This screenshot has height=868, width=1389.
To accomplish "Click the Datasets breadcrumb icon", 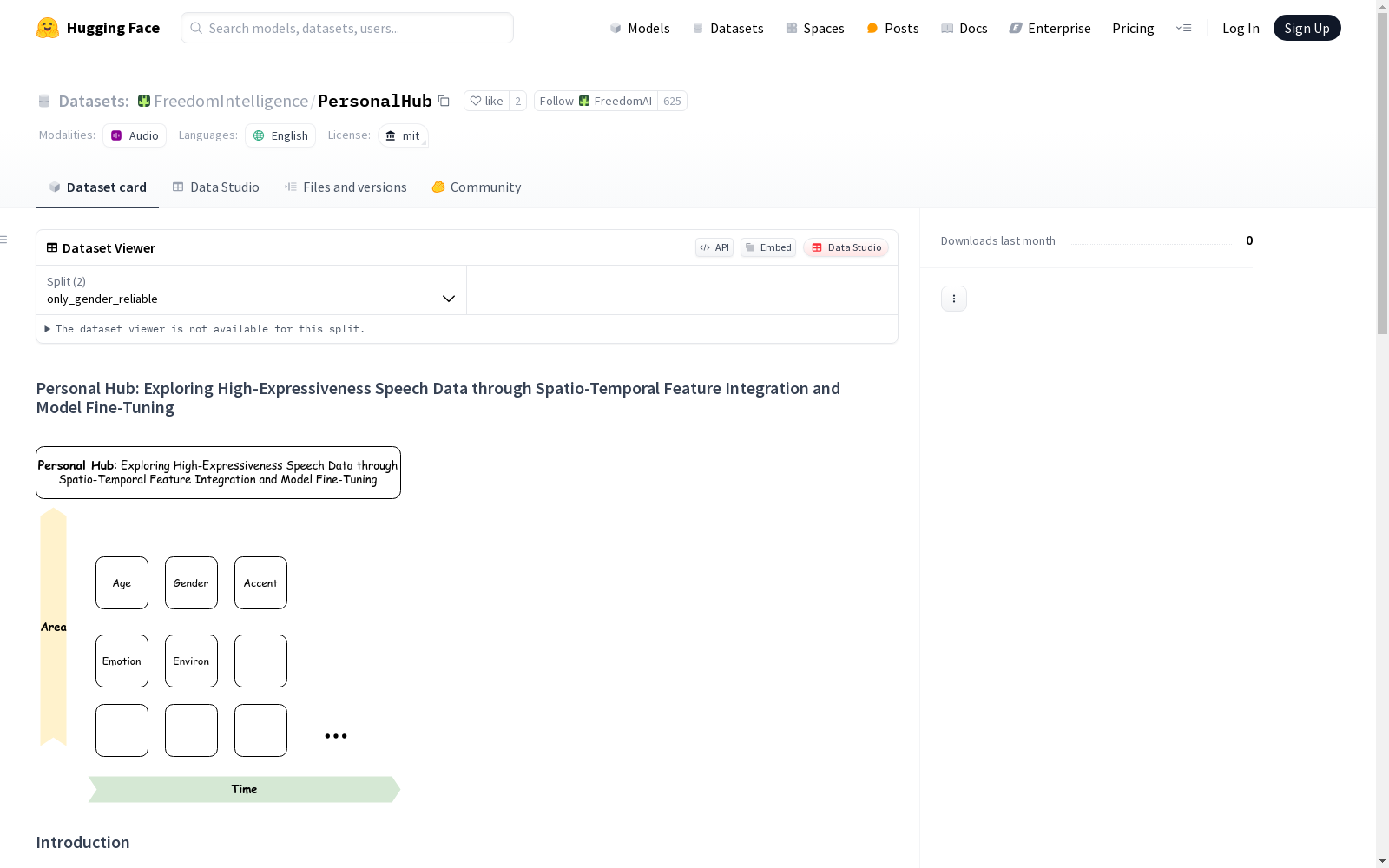I will [44, 102].
